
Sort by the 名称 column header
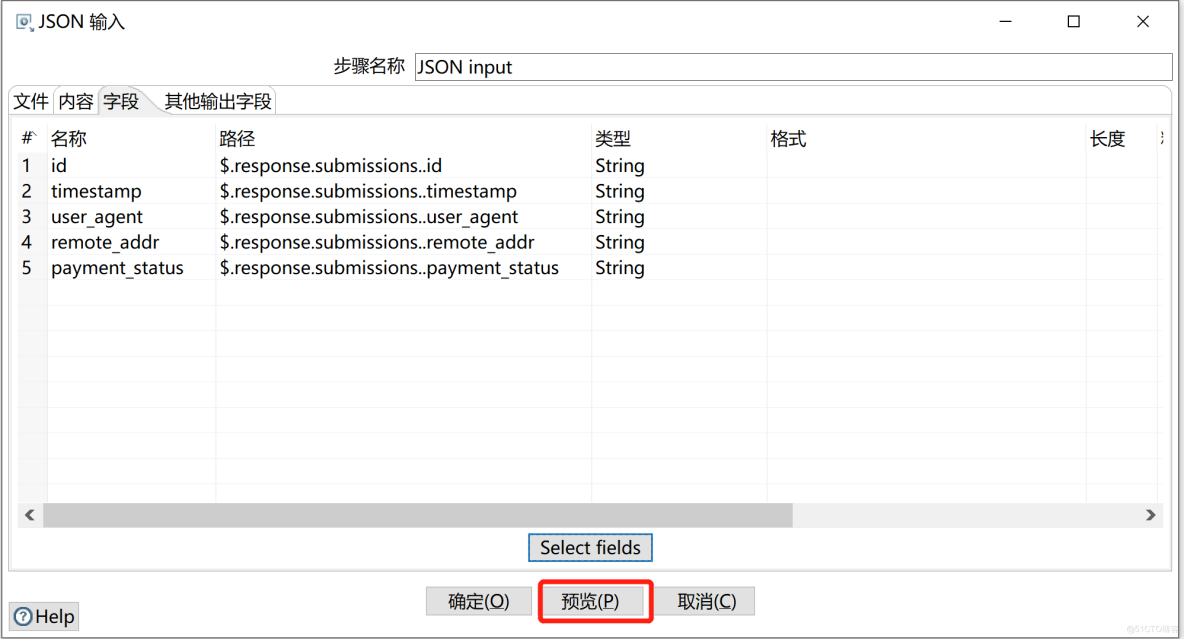[69, 139]
